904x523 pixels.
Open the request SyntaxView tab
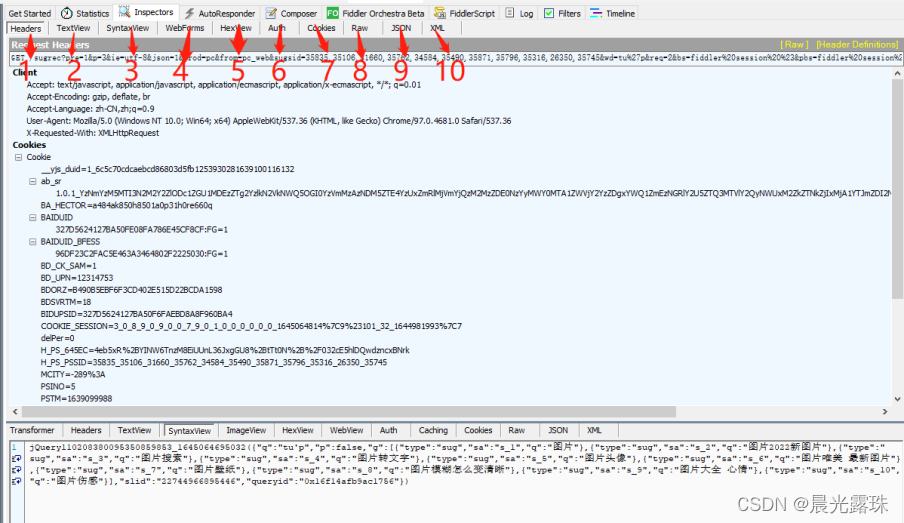[127, 28]
